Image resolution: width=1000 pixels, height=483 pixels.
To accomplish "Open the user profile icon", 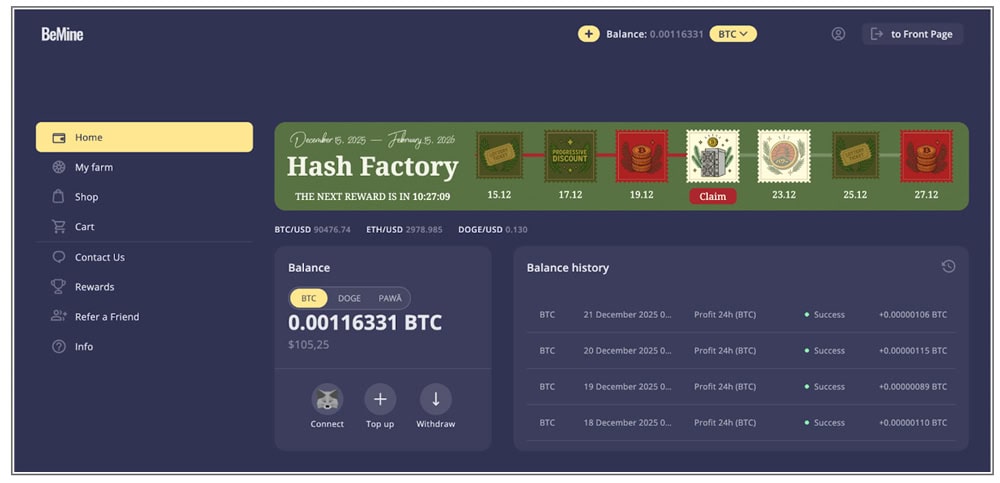I will (838, 34).
